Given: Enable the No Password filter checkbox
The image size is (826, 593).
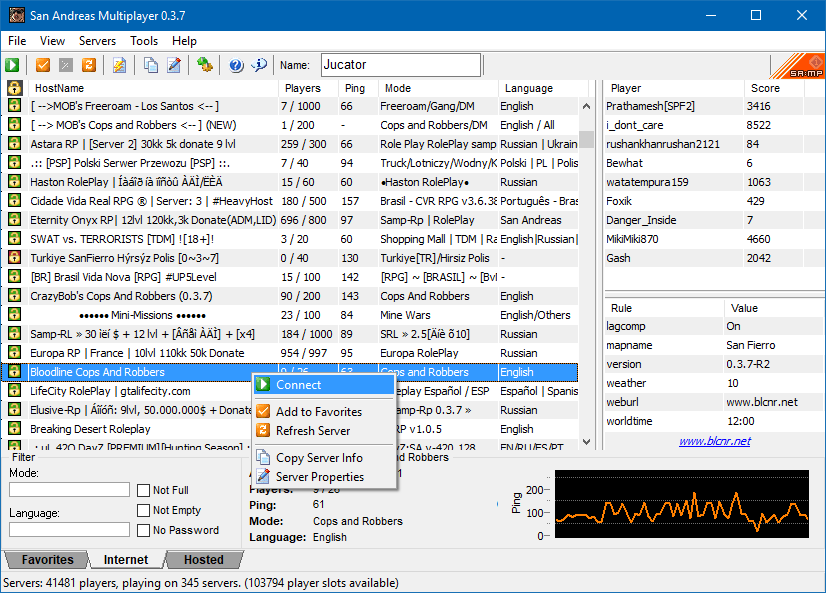Looking at the screenshot, I should (143, 530).
